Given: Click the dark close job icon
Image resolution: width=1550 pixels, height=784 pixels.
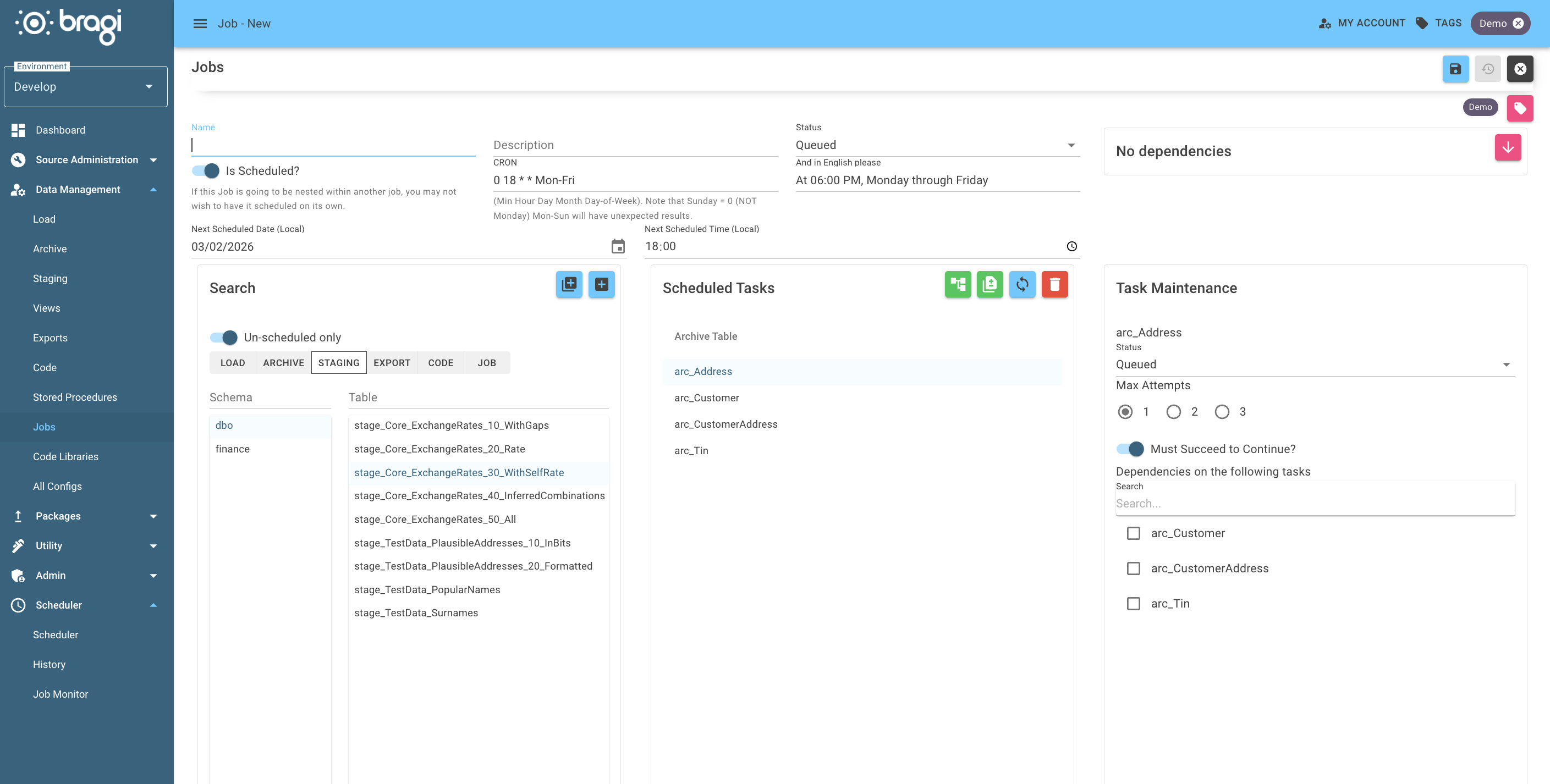Looking at the screenshot, I should (1520, 69).
